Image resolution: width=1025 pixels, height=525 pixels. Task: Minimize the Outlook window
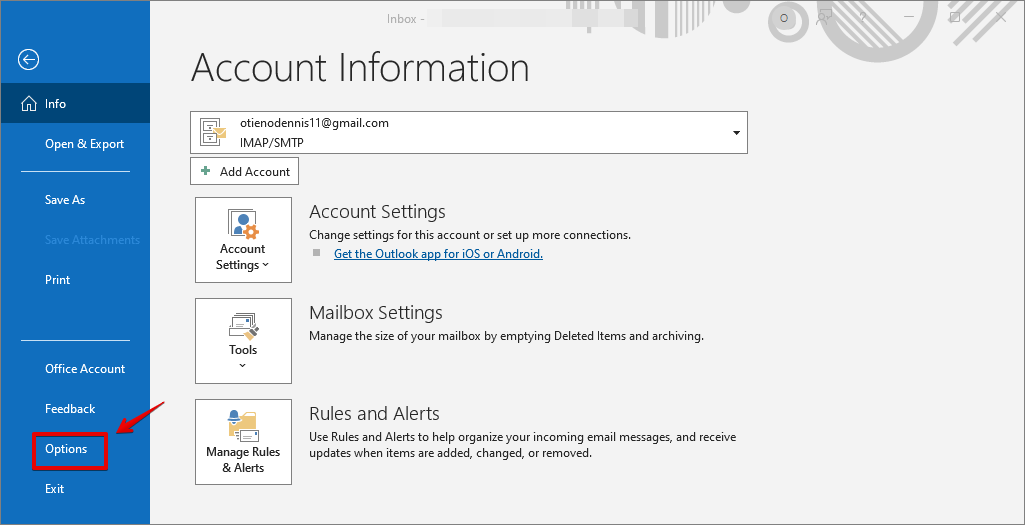pyautogui.click(x=909, y=18)
